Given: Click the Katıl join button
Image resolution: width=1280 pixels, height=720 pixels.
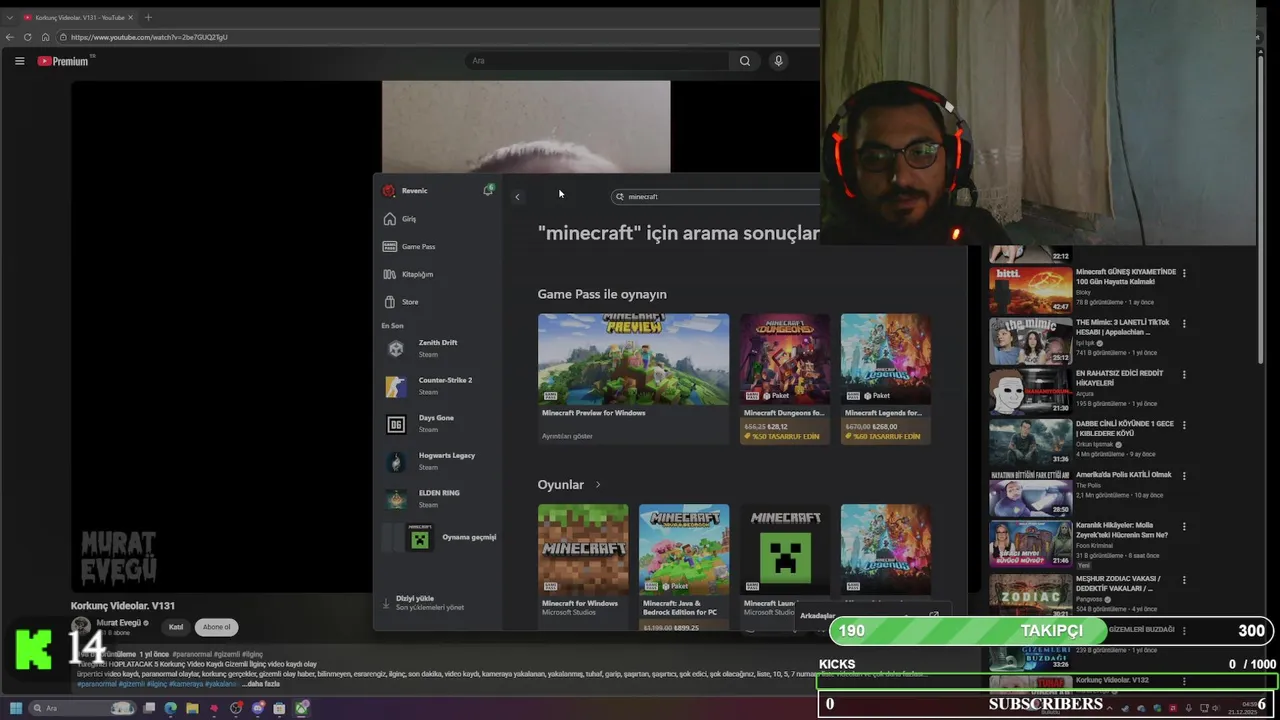Looking at the screenshot, I should pos(176,627).
